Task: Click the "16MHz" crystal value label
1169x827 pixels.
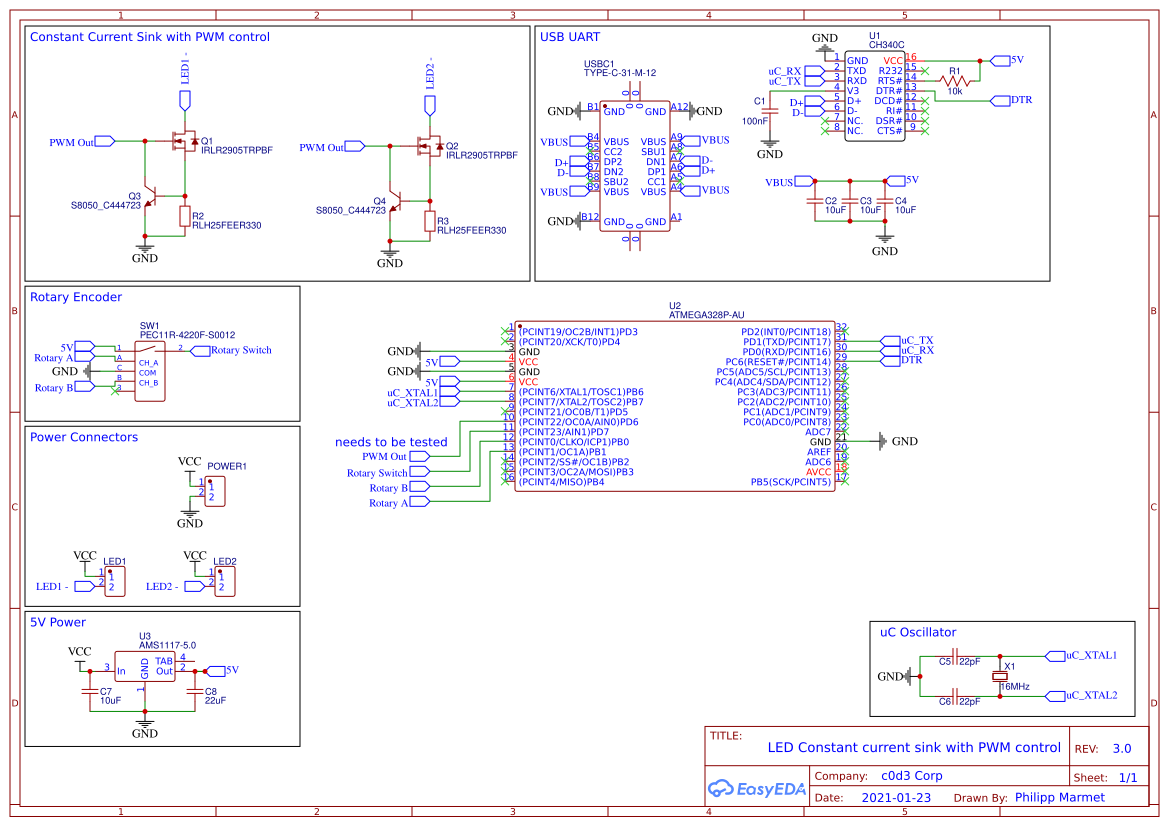Action: (x=1015, y=686)
